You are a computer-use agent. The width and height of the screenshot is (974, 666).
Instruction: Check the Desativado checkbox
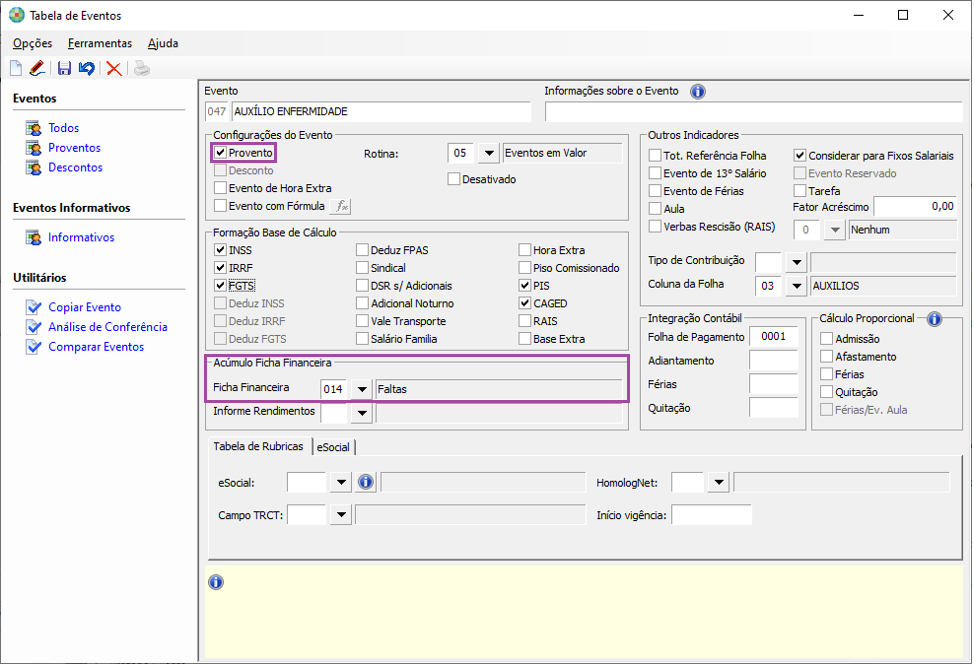click(x=453, y=179)
